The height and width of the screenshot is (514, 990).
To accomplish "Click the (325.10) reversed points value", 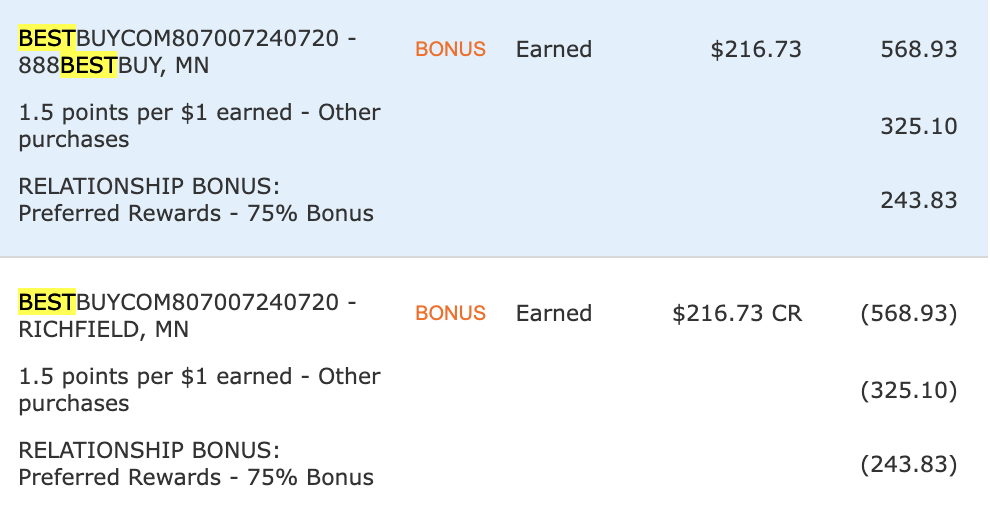I will (909, 390).
